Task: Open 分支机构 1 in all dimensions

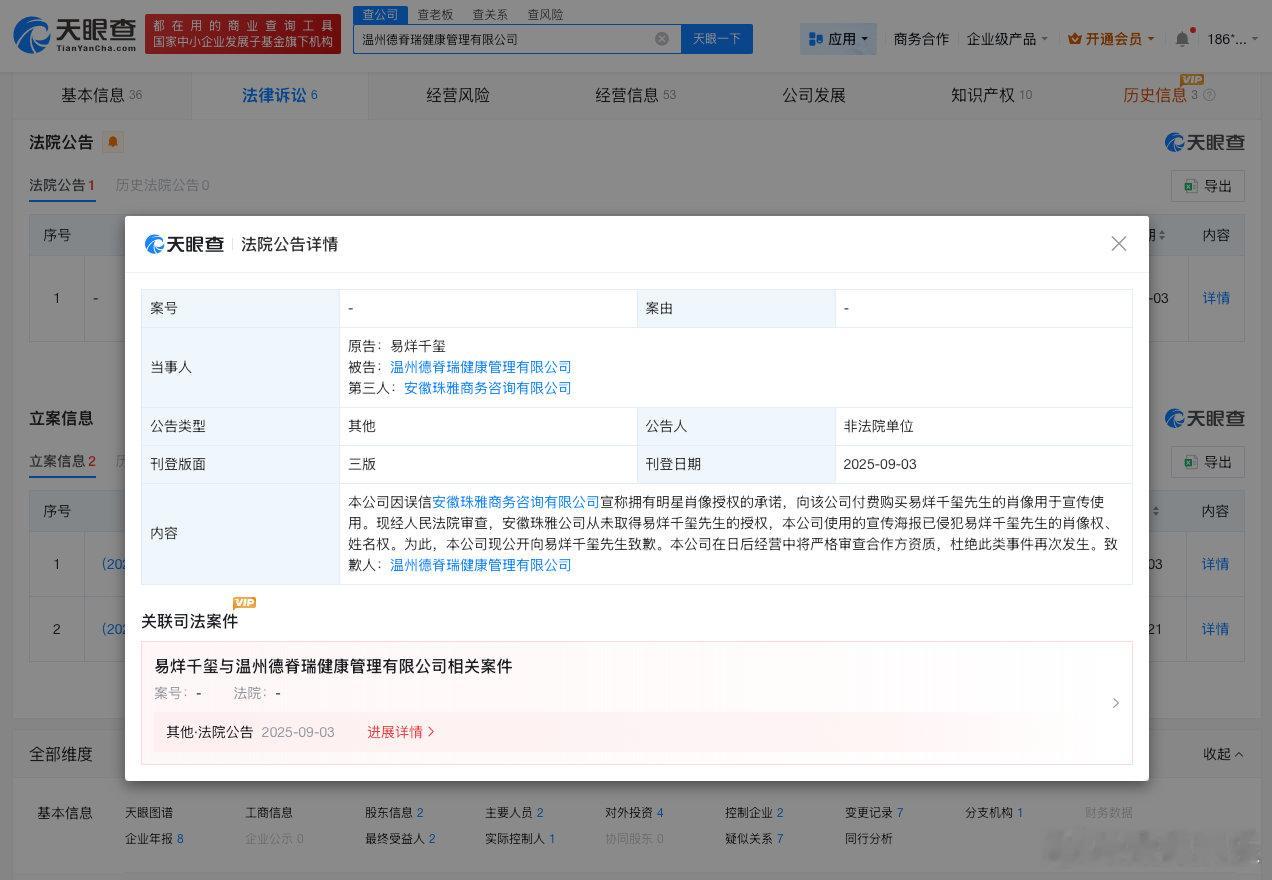Action: point(994,813)
